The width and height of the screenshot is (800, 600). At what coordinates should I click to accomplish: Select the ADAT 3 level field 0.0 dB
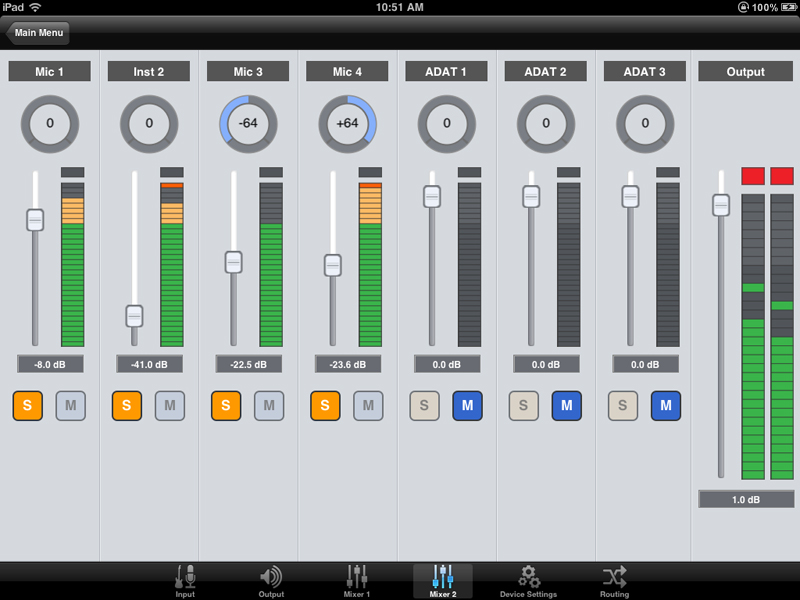tap(645, 364)
